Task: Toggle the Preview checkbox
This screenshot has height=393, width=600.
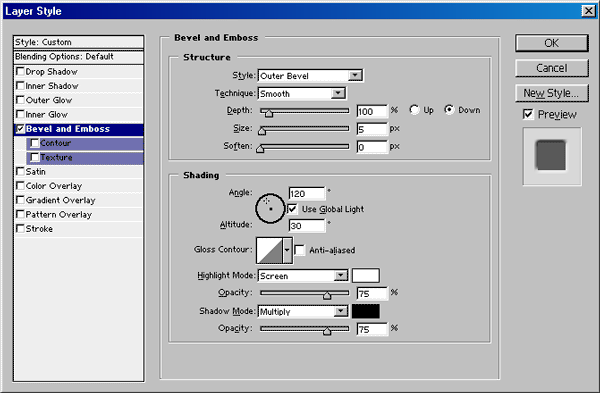Action: click(528, 114)
